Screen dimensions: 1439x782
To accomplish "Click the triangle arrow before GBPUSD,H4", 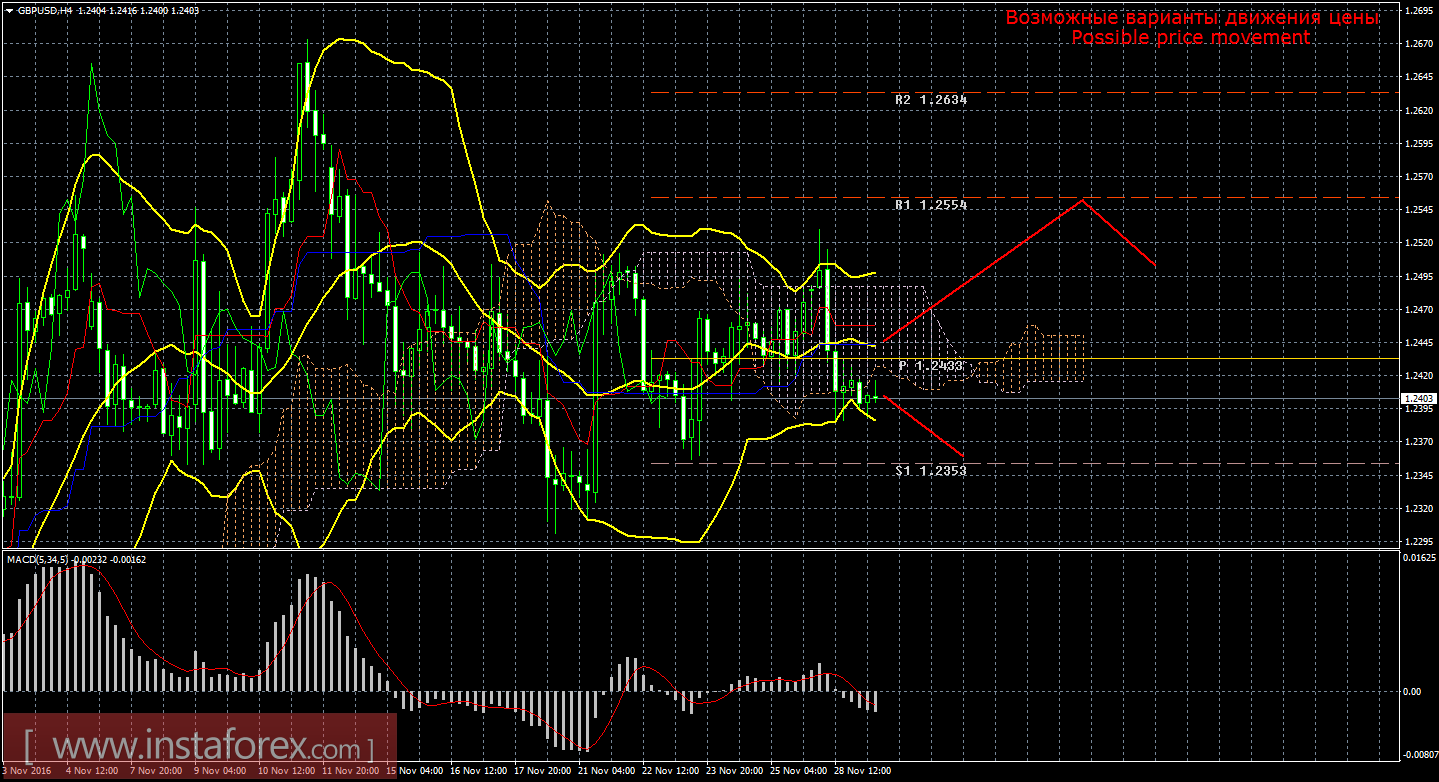I will pos(8,9).
